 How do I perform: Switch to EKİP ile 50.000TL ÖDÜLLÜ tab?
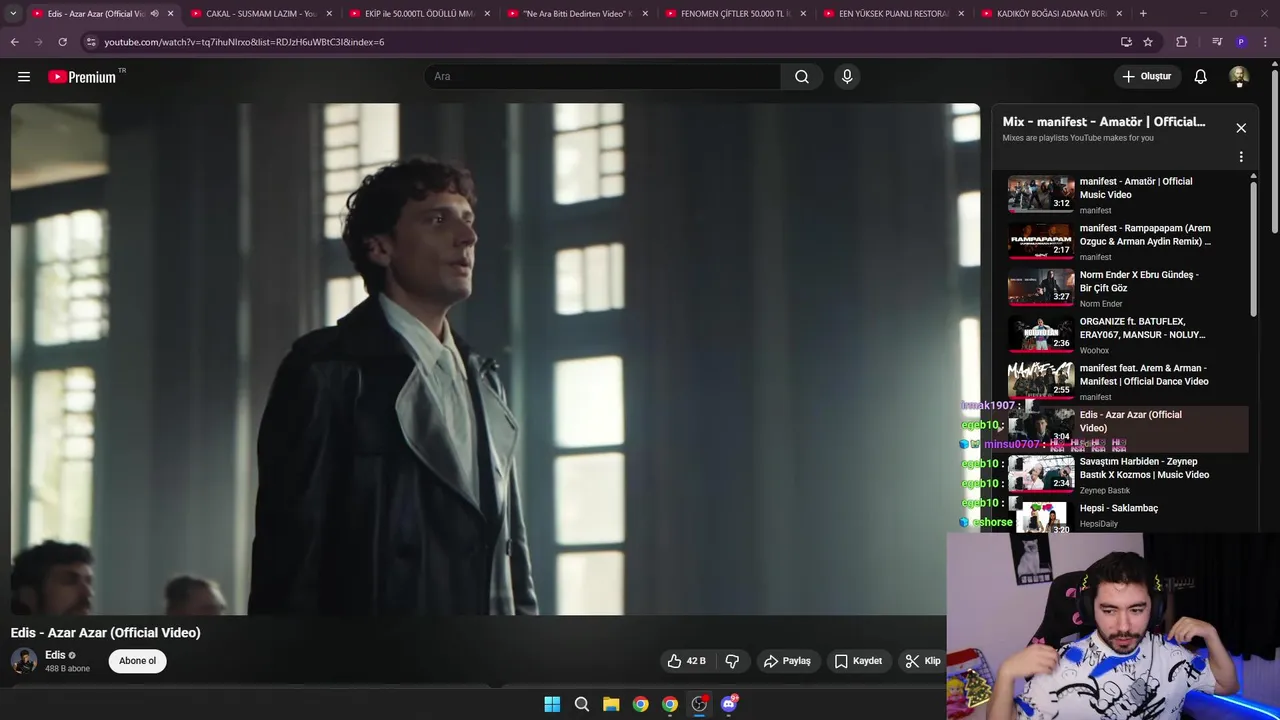418,14
